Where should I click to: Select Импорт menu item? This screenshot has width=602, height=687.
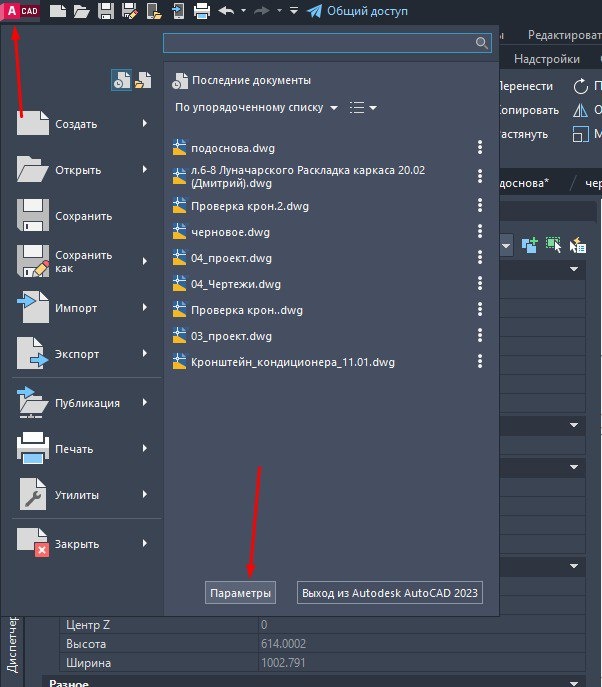tap(82, 308)
